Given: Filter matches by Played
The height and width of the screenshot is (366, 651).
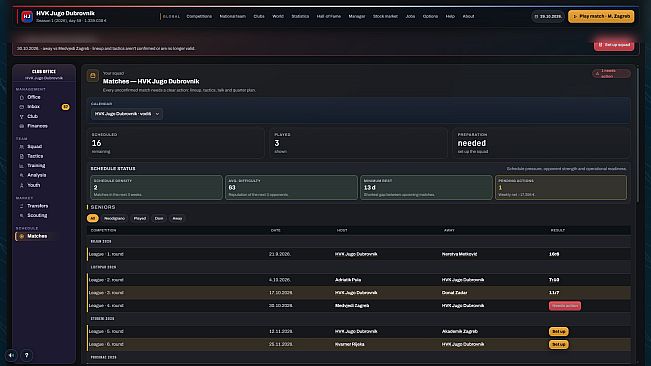Looking at the screenshot, I should (x=140, y=218).
